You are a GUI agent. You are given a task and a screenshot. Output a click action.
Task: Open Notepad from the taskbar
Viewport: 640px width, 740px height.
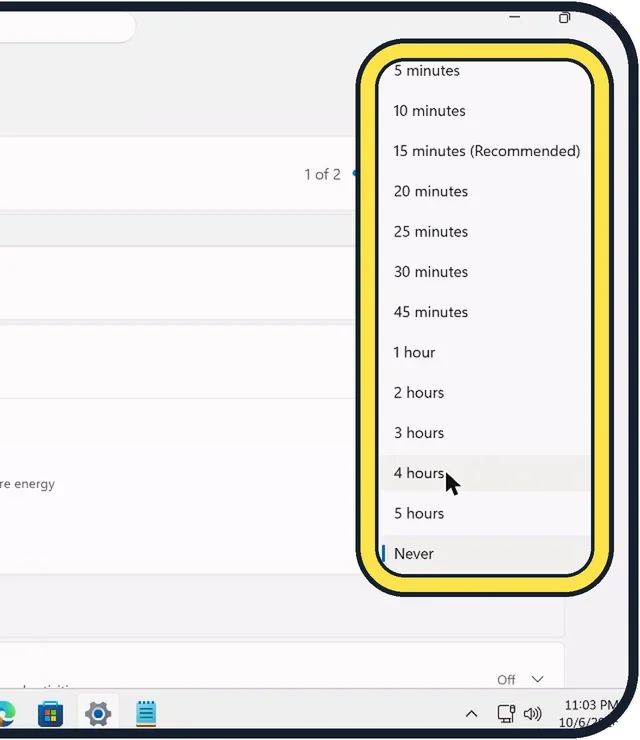pos(146,714)
